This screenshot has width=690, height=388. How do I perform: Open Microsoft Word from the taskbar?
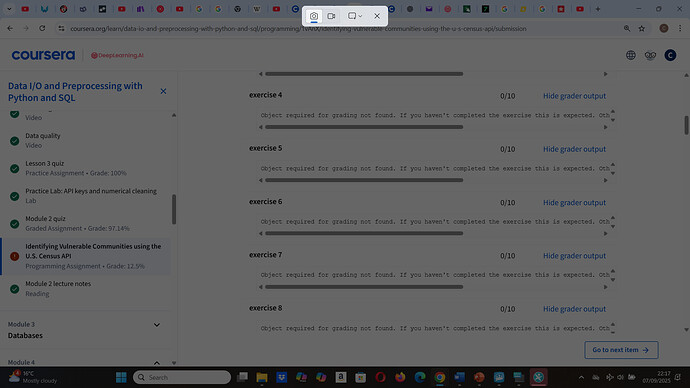(459, 377)
